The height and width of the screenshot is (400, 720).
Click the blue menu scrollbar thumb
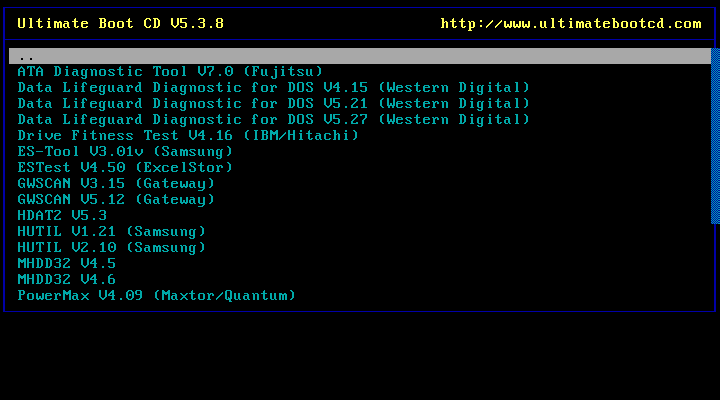(x=715, y=136)
